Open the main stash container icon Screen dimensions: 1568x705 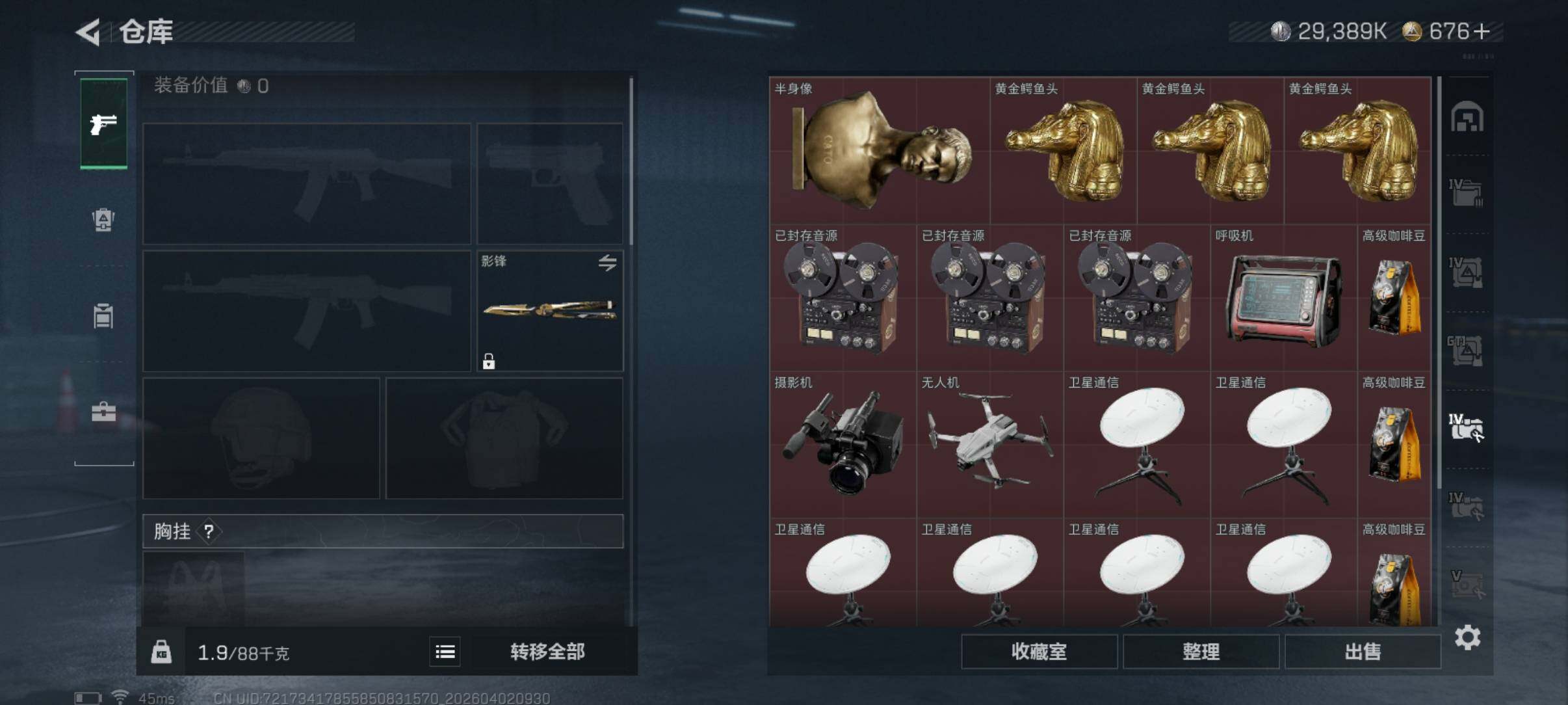[x=1467, y=118]
